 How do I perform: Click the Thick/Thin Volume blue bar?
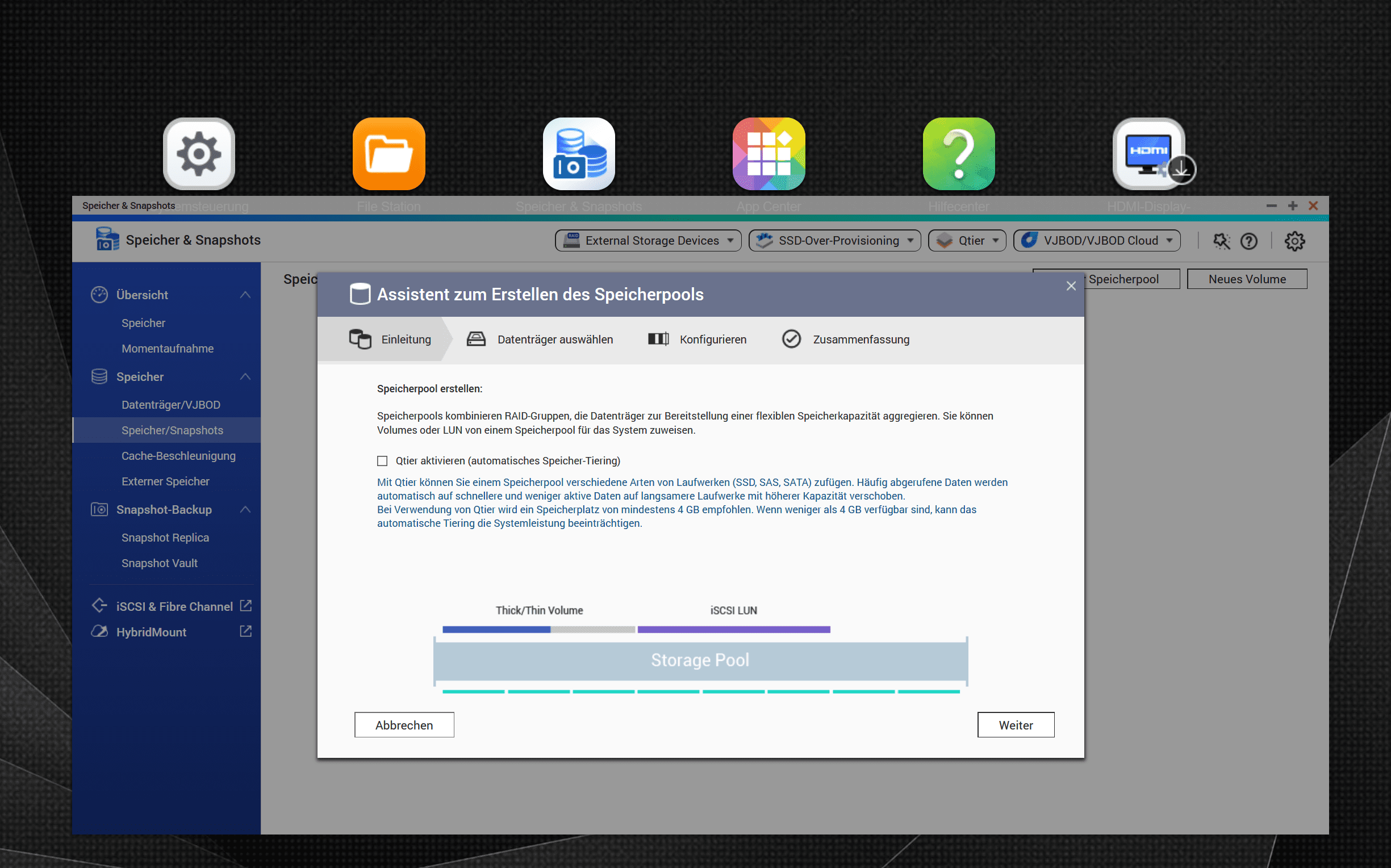496,630
